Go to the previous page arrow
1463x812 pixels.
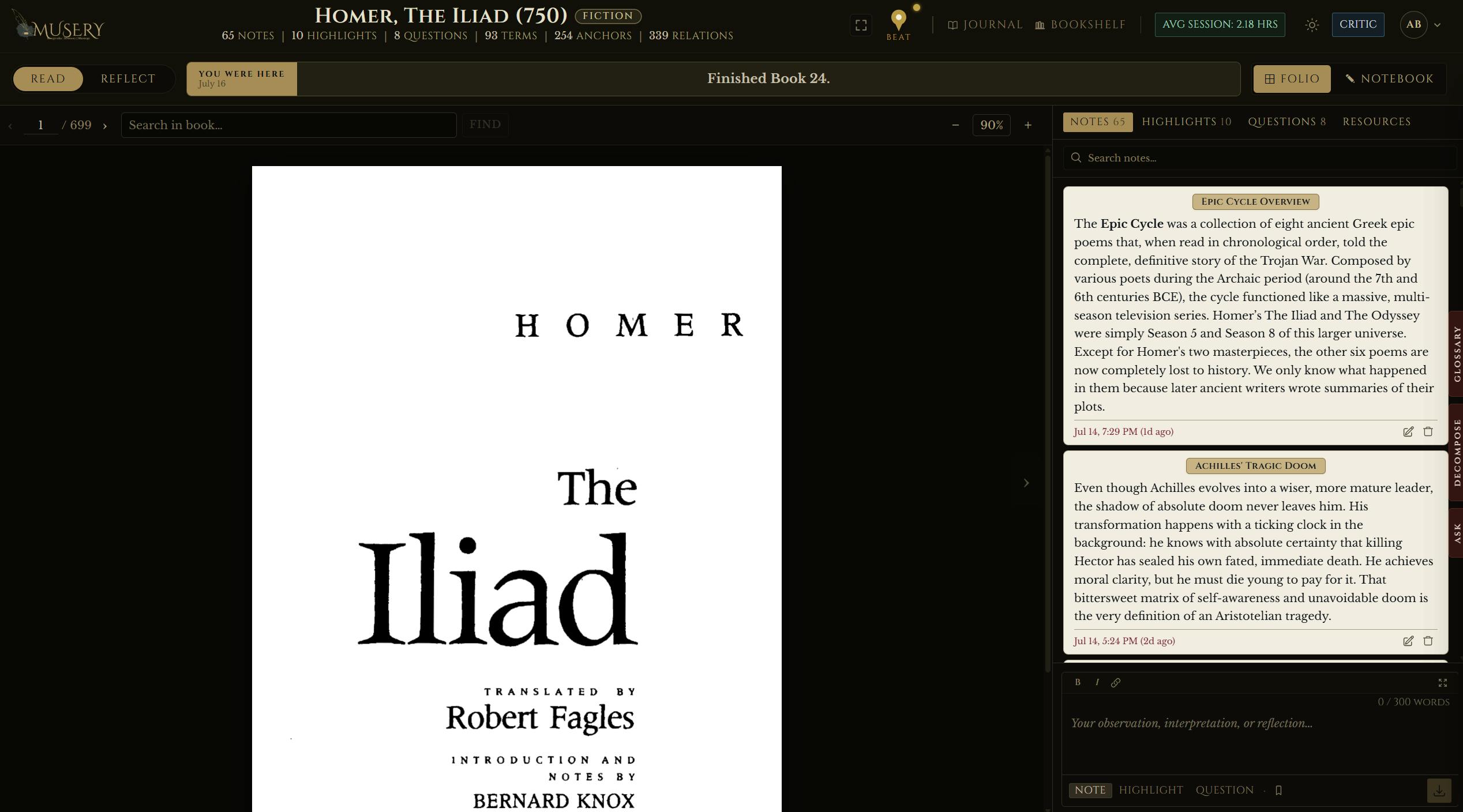[x=10, y=125]
